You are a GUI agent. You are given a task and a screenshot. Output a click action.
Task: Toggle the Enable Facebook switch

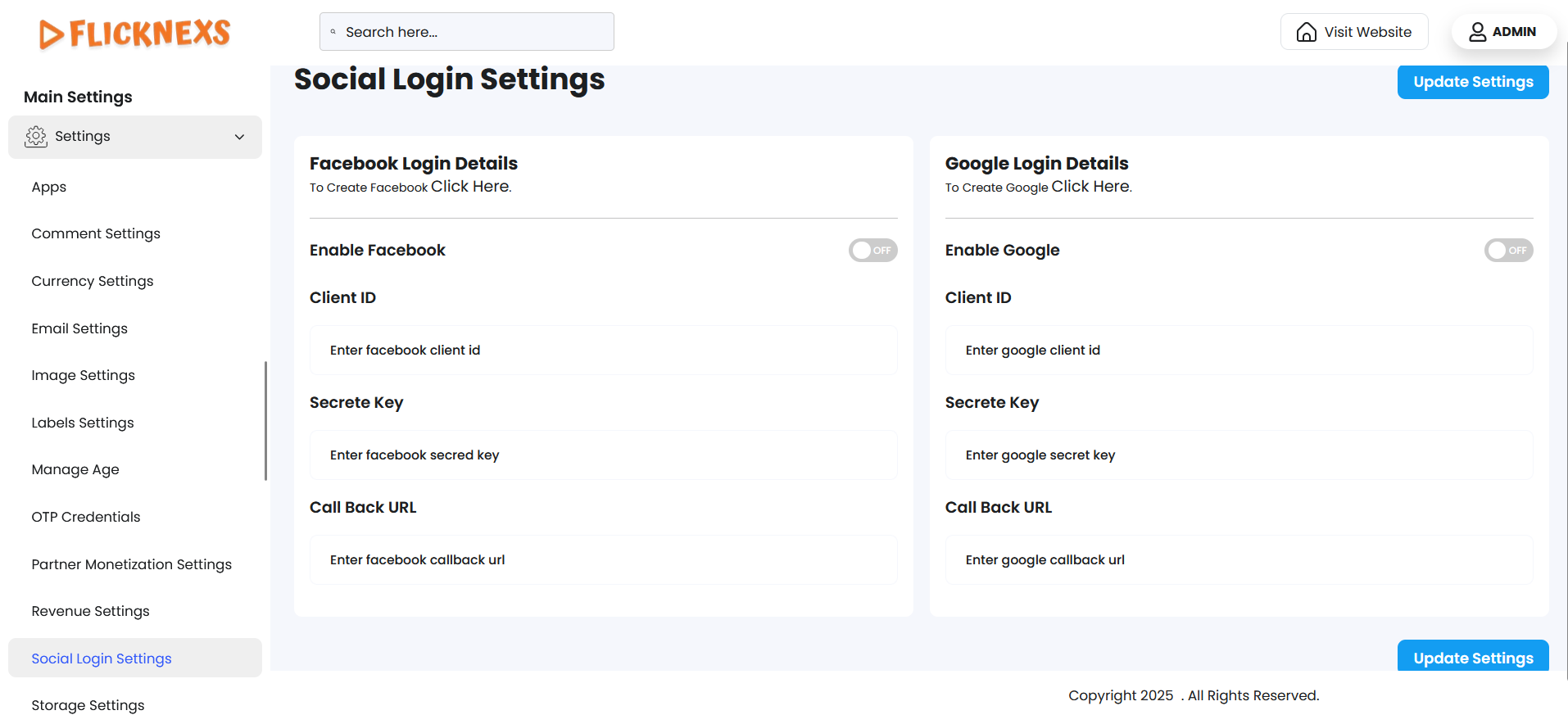click(x=872, y=251)
